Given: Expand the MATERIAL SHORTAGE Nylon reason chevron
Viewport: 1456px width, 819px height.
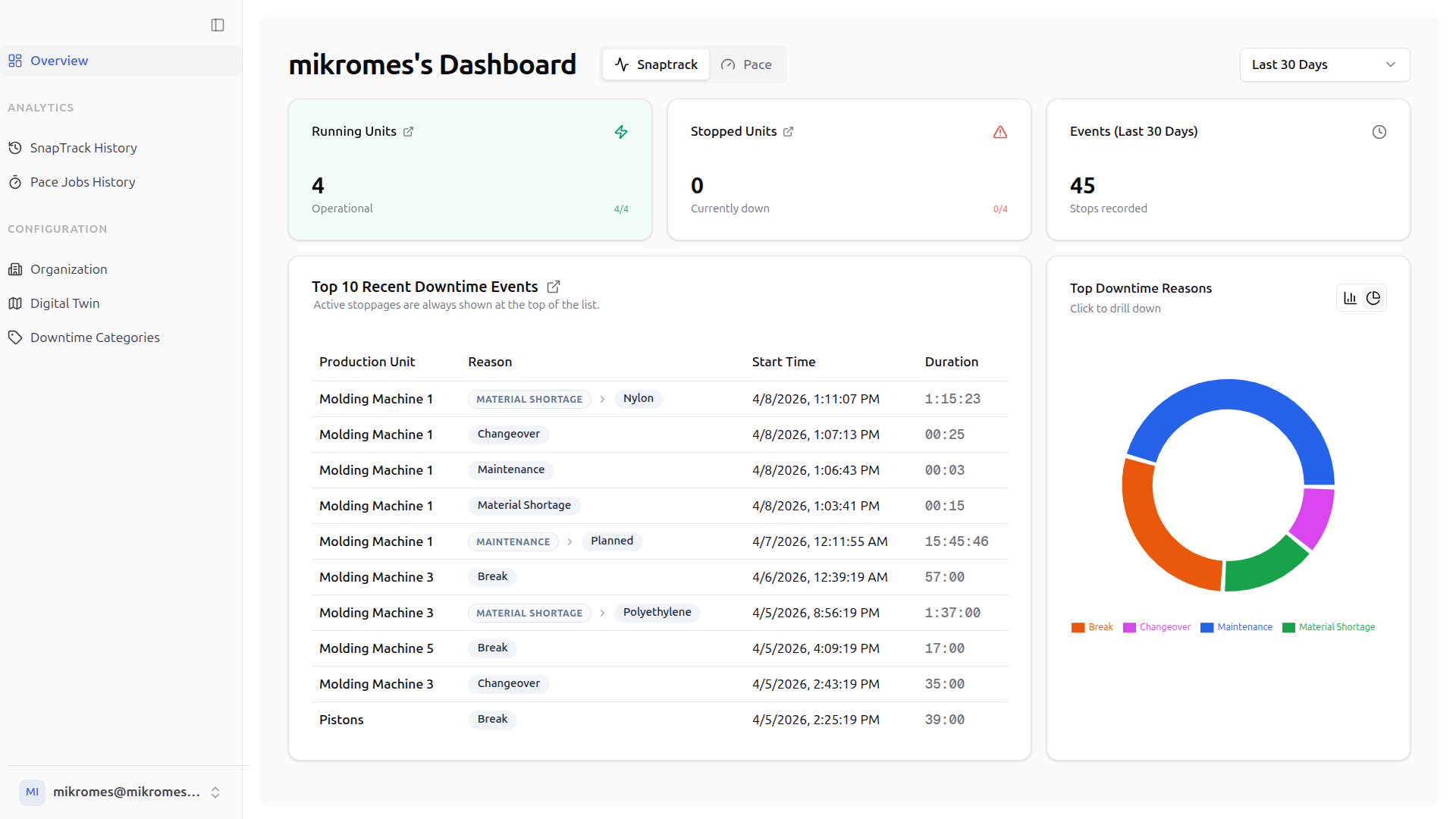Looking at the screenshot, I should [x=602, y=399].
